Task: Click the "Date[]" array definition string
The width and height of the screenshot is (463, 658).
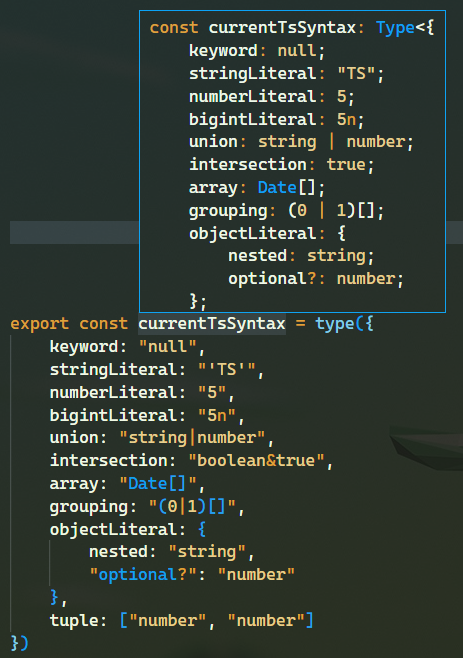Action: (x=158, y=484)
